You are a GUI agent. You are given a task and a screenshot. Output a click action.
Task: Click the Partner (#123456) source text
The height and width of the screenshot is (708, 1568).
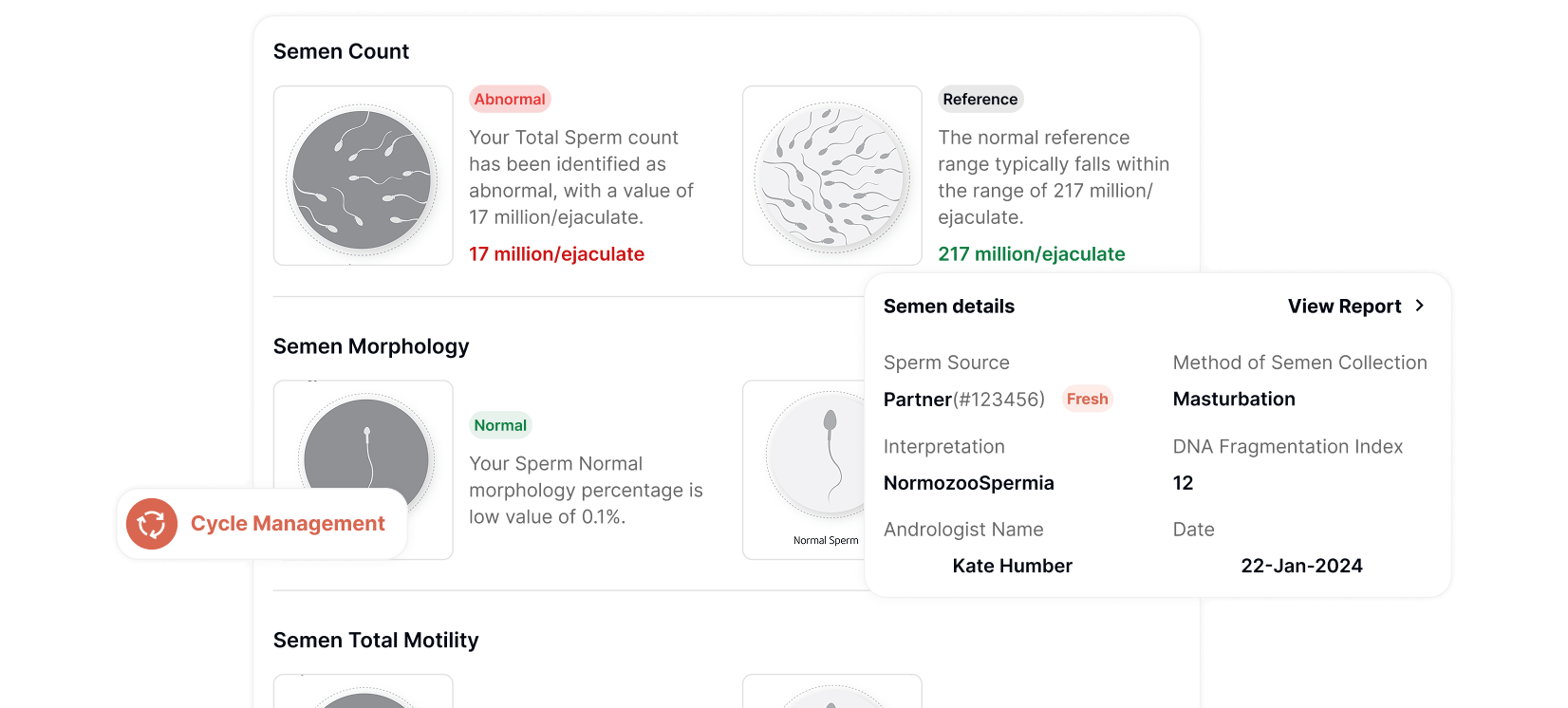pos(963,400)
